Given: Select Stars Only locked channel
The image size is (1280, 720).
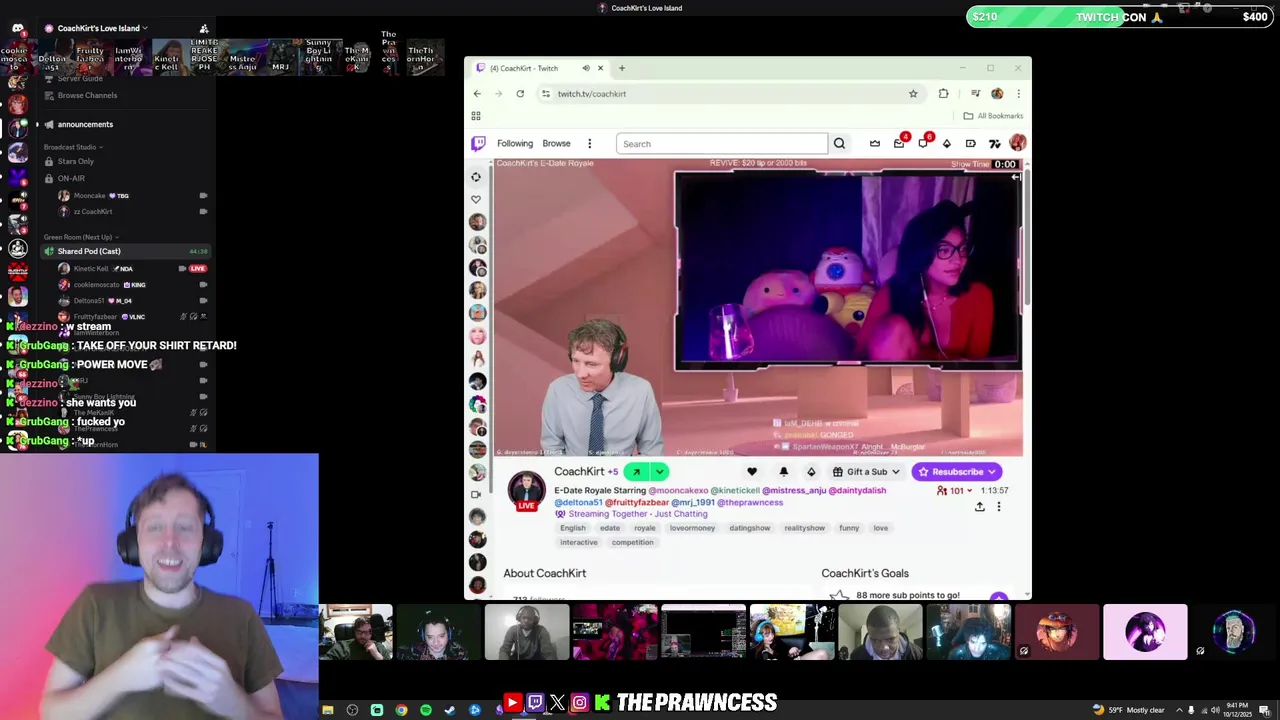Looking at the screenshot, I should coord(75,161).
